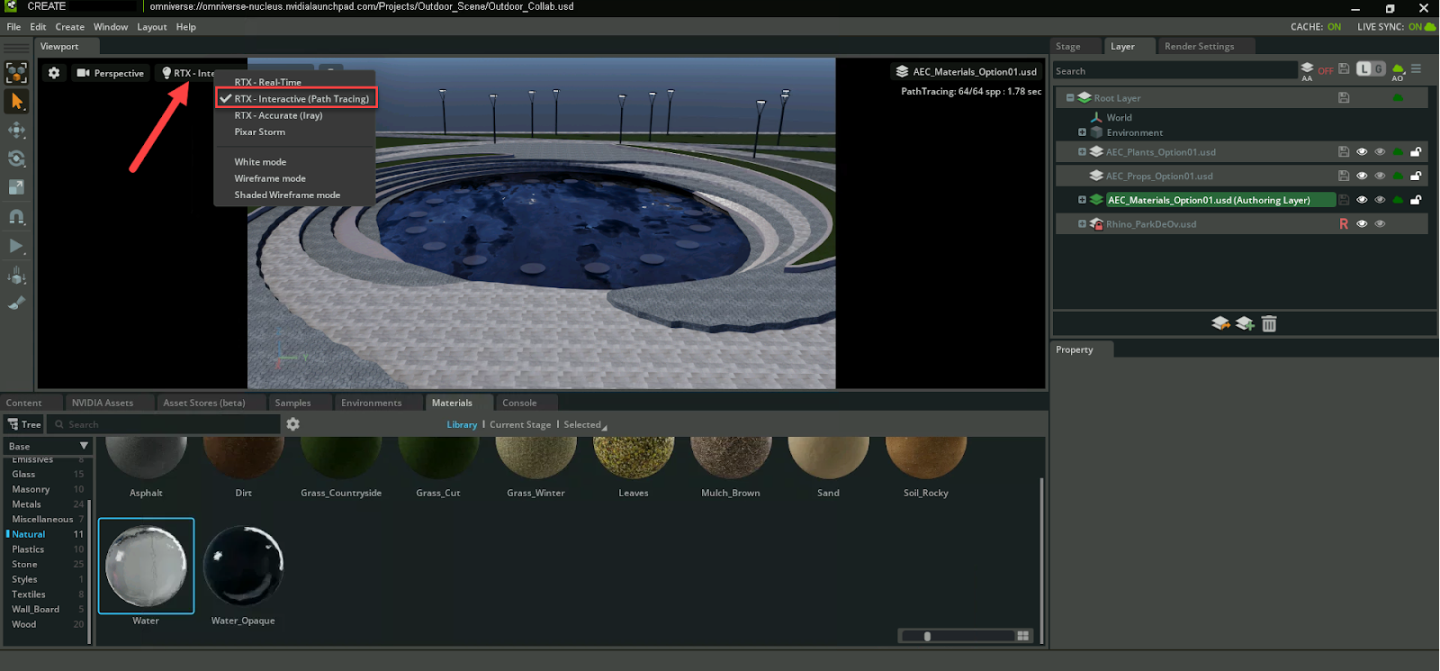Choose RTX - Real-Time from renderer menu
Viewport: 1440px width, 671px height.
tap(267, 82)
